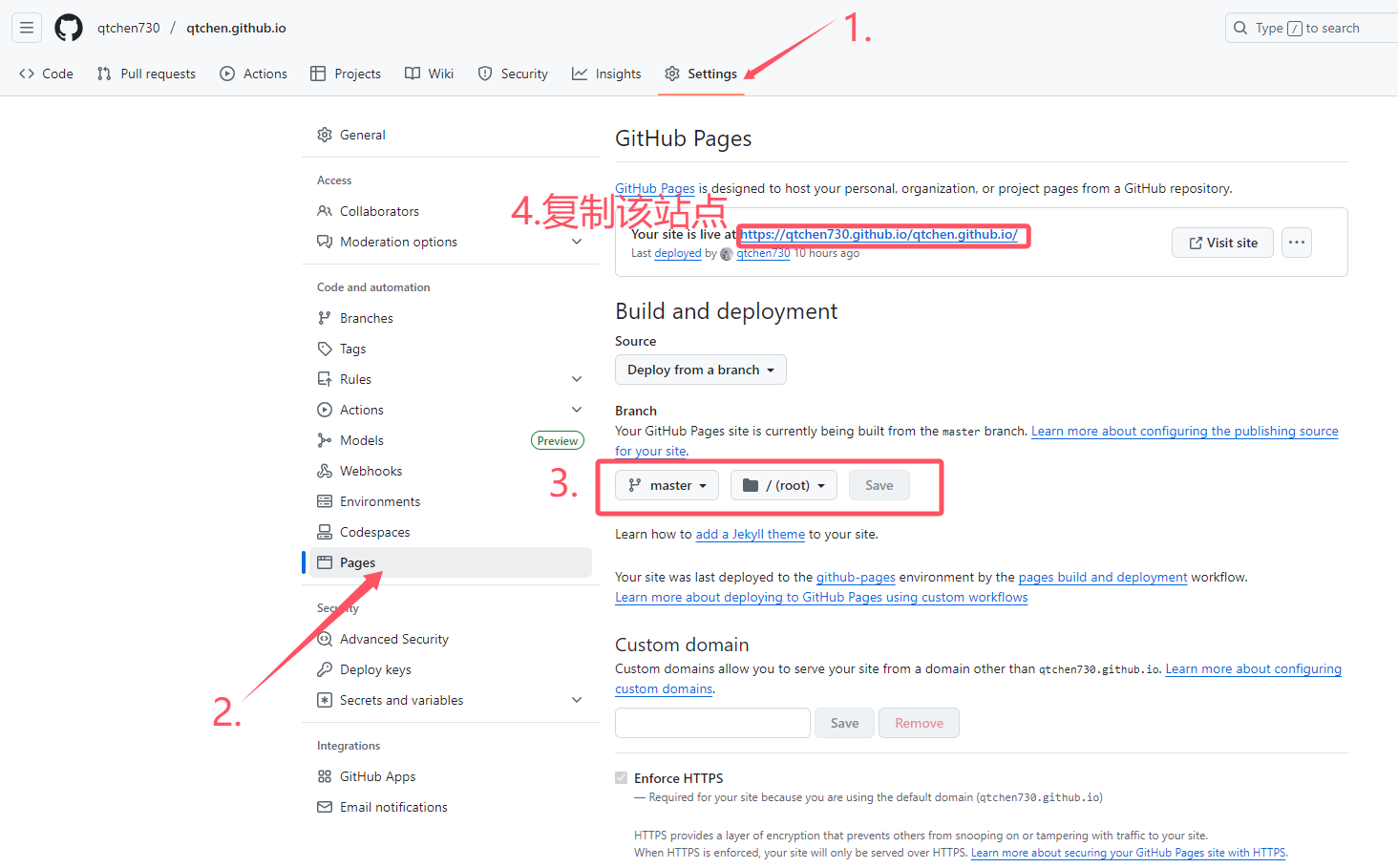
Task: Open the Environments settings page
Action: [451, 501]
